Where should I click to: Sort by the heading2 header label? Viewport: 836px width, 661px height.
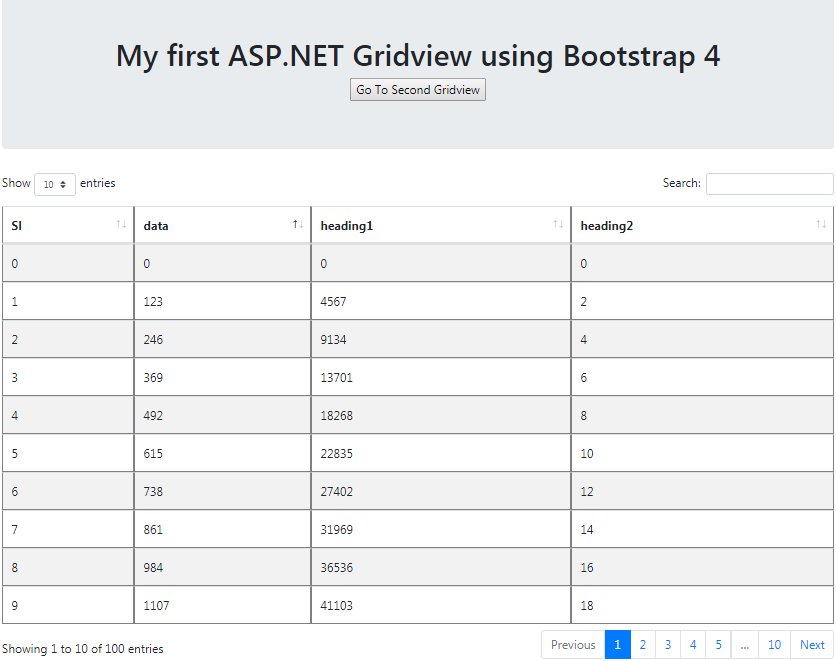tap(607, 225)
